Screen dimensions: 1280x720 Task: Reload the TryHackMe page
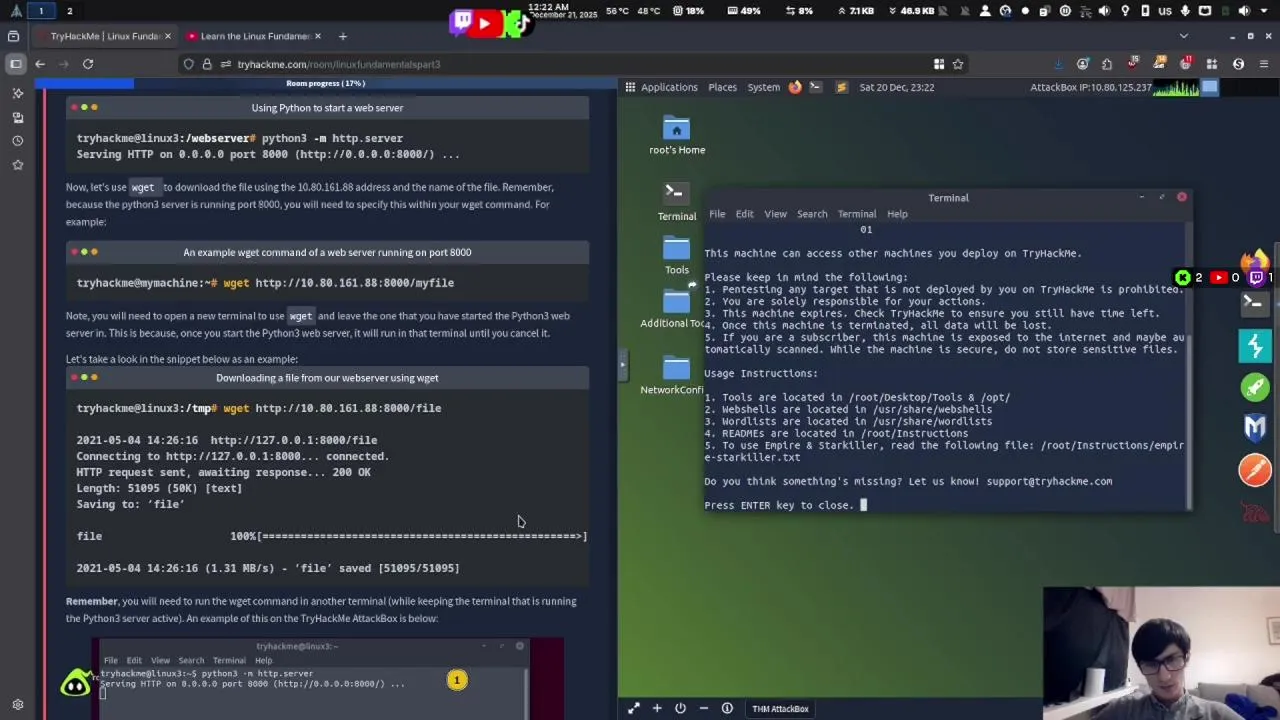point(88,64)
